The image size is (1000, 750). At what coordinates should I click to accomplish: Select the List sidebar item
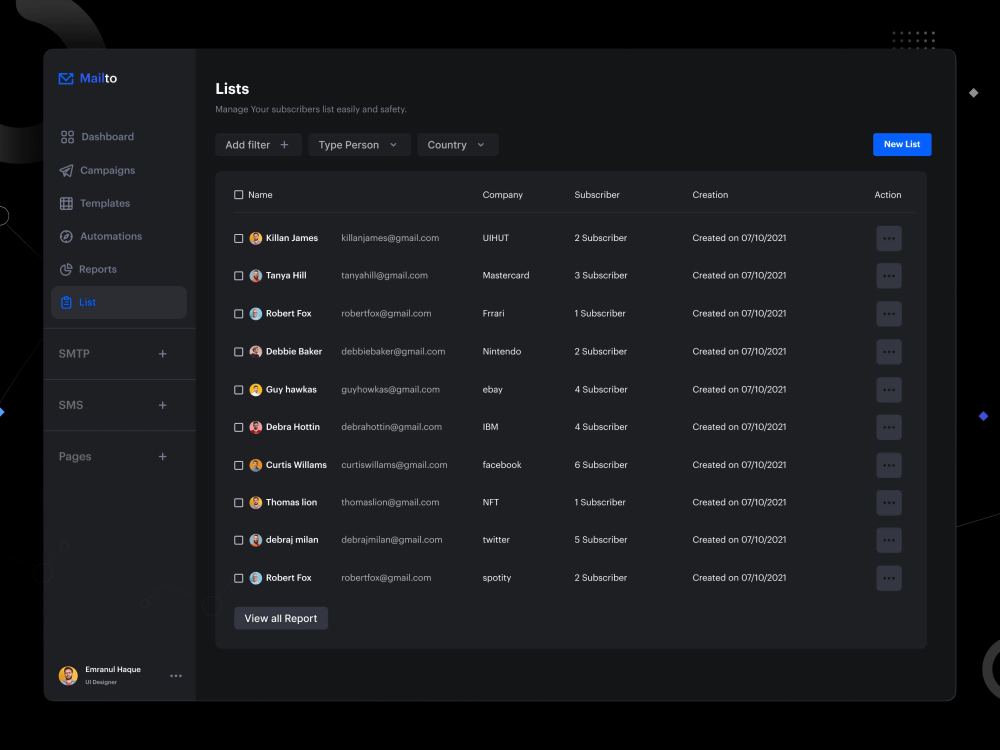(119, 302)
